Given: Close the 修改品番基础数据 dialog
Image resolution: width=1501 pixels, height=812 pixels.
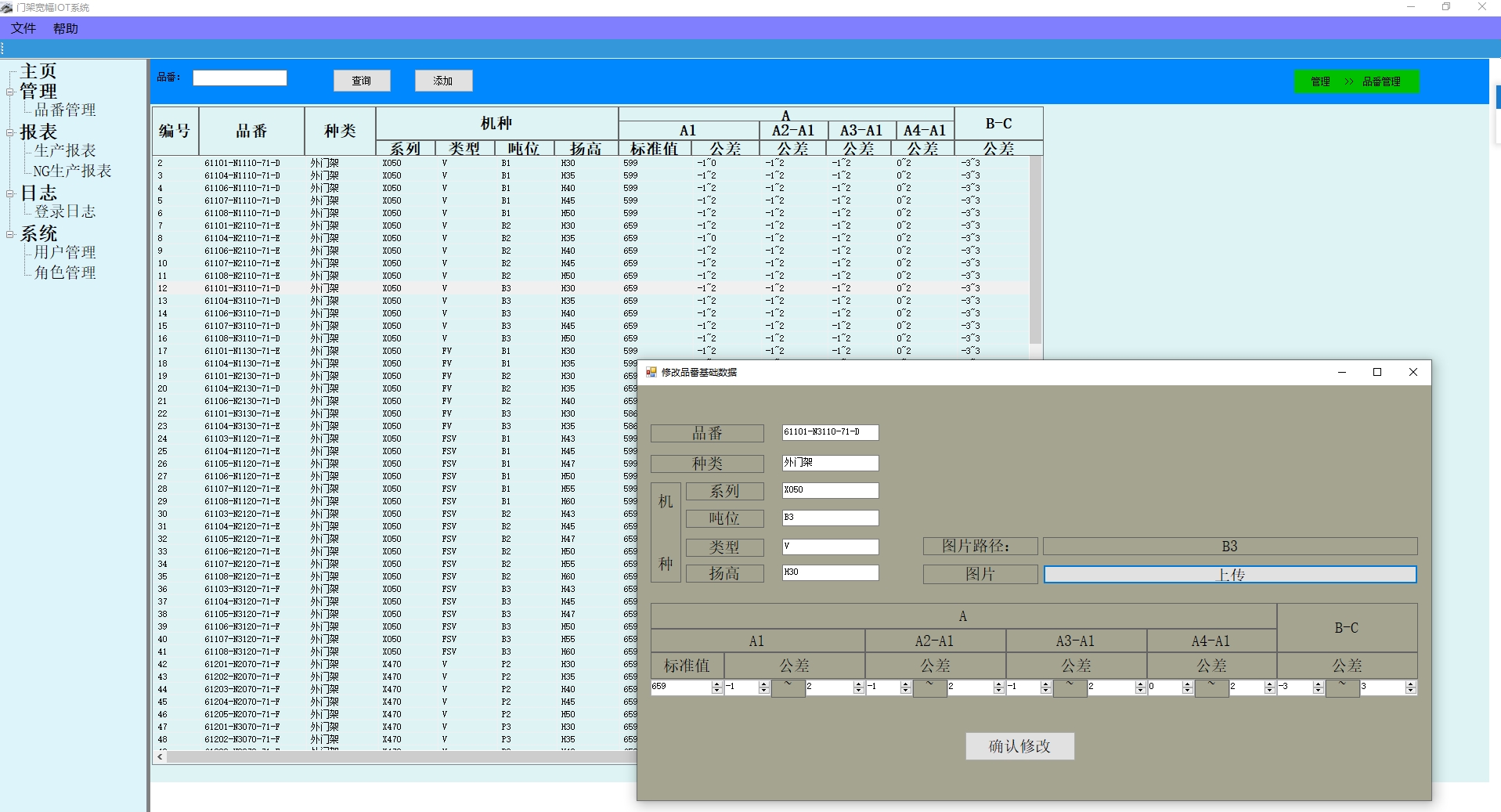Looking at the screenshot, I should point(1413,372).
